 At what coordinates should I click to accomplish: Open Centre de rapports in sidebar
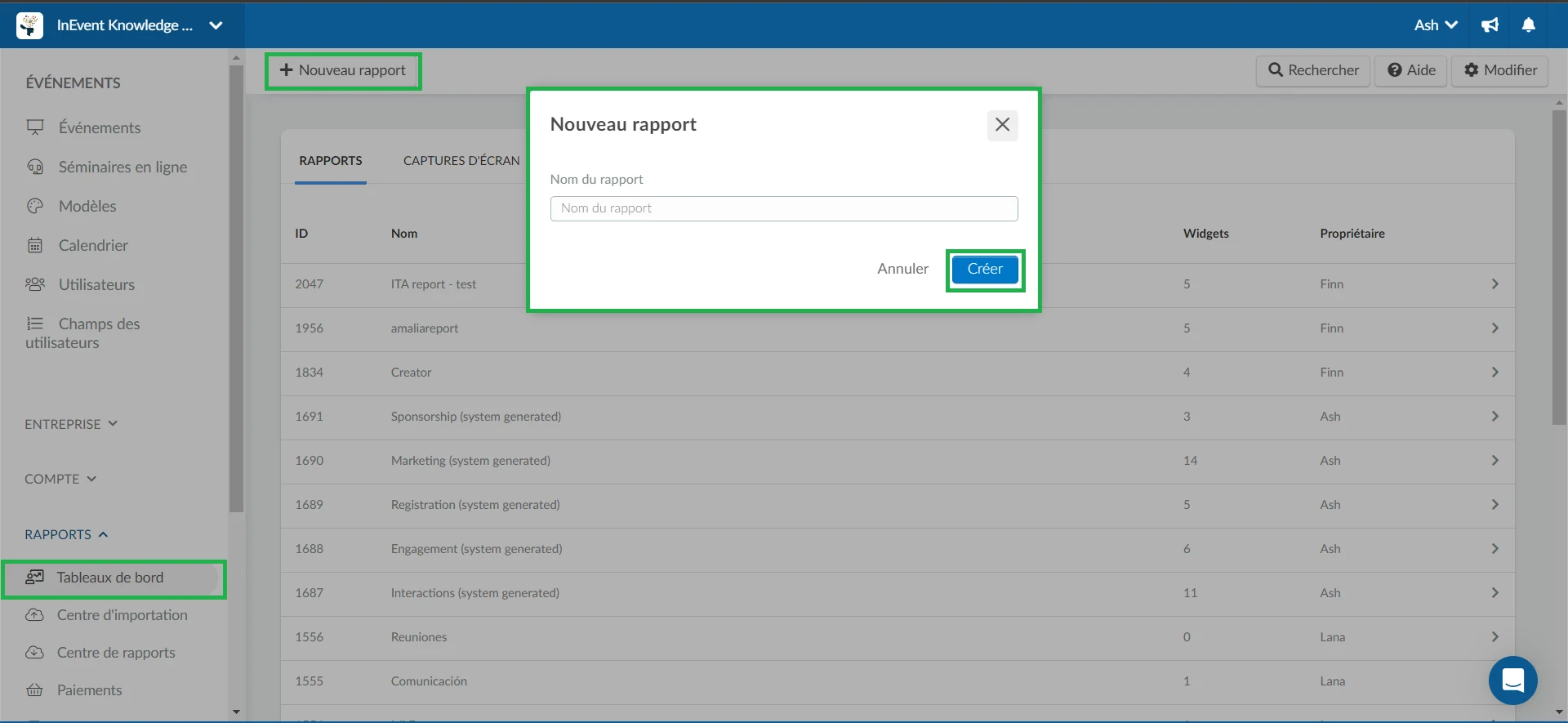(116, 653)
